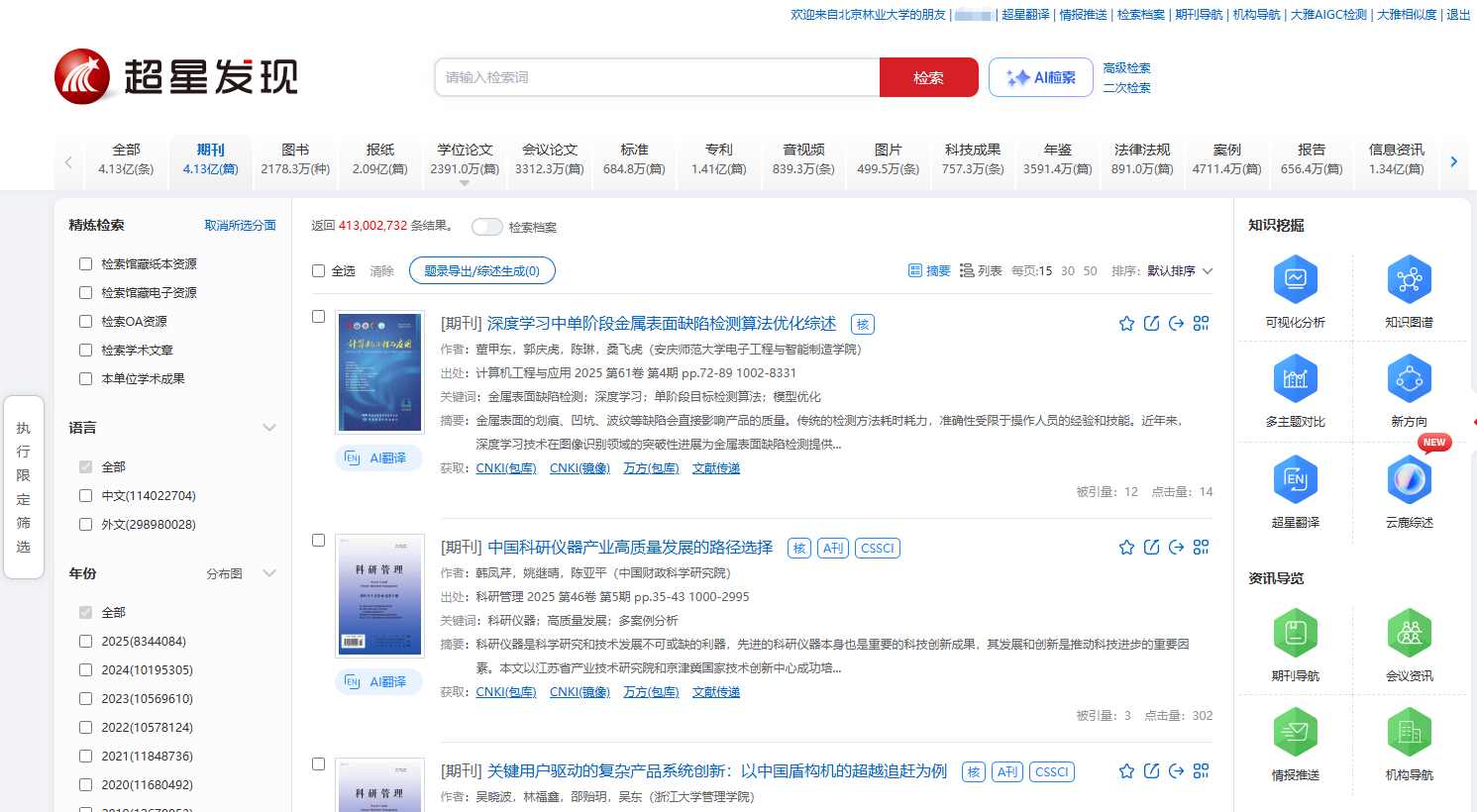The height and width of the screenshot is (812, 1477).
Task: Open the 执行限定筛选 side tab
Action: tap(24, 487)
